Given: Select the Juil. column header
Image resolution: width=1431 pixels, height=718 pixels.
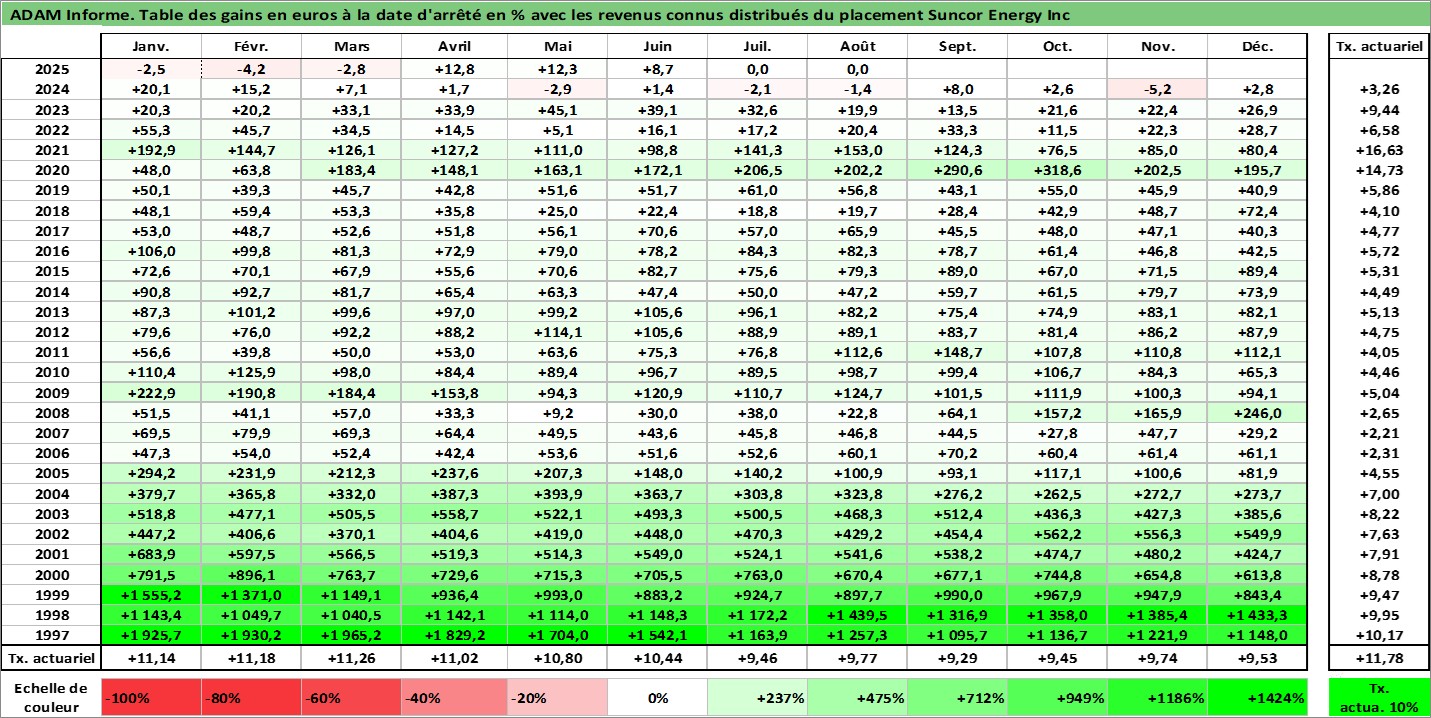Looking at the screenshot, I should tap(758, 47).
